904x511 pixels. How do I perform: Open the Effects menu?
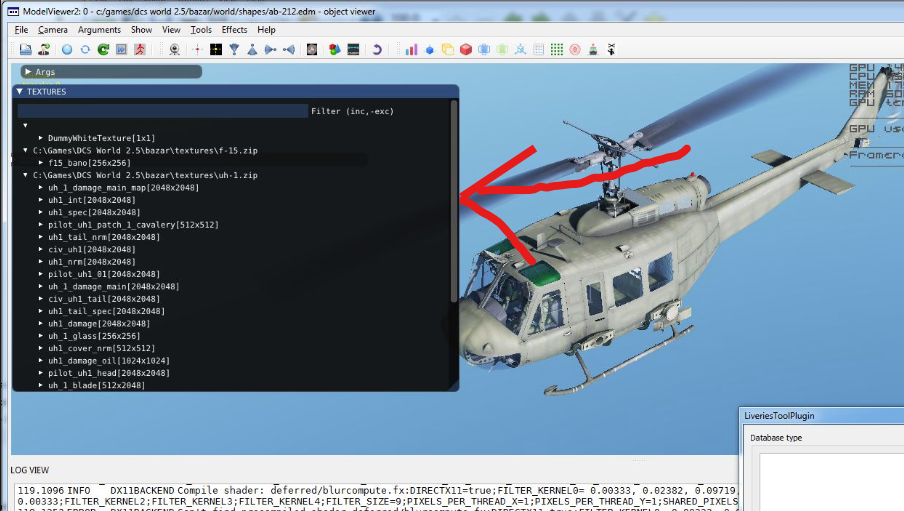[x=234, y=29]
